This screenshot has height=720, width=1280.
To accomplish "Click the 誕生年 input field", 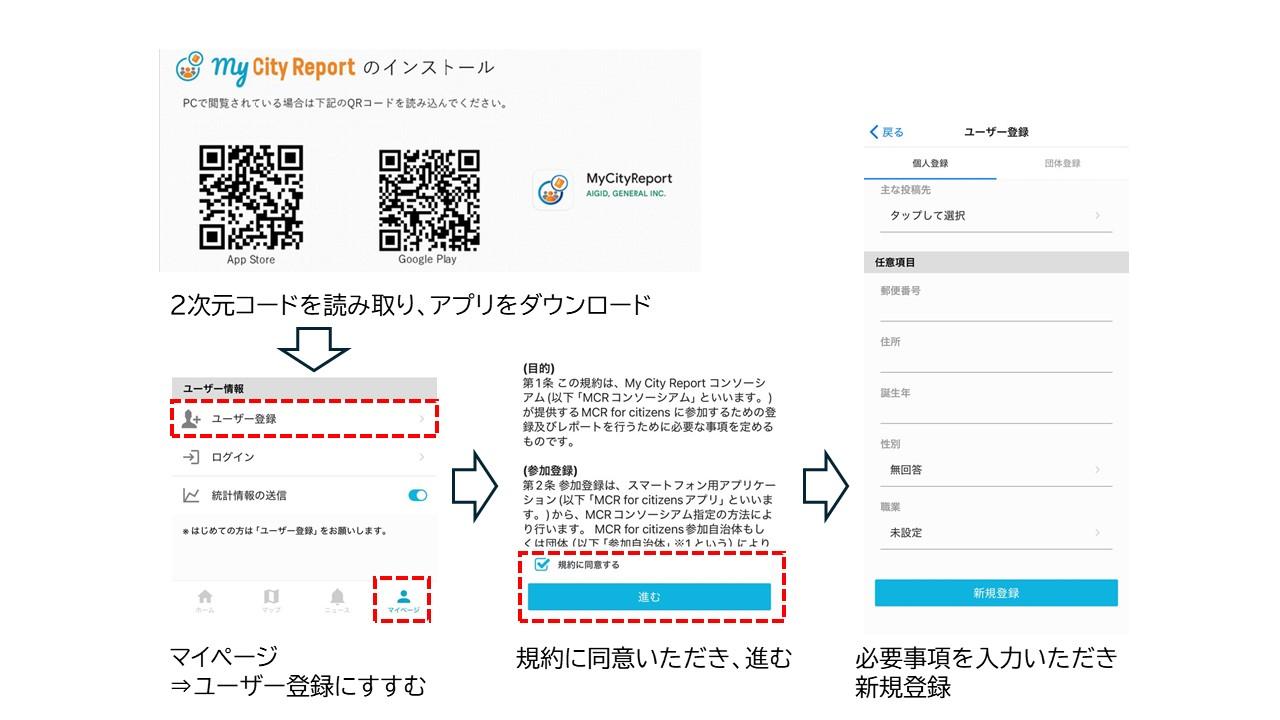I will tap(996, 412).
